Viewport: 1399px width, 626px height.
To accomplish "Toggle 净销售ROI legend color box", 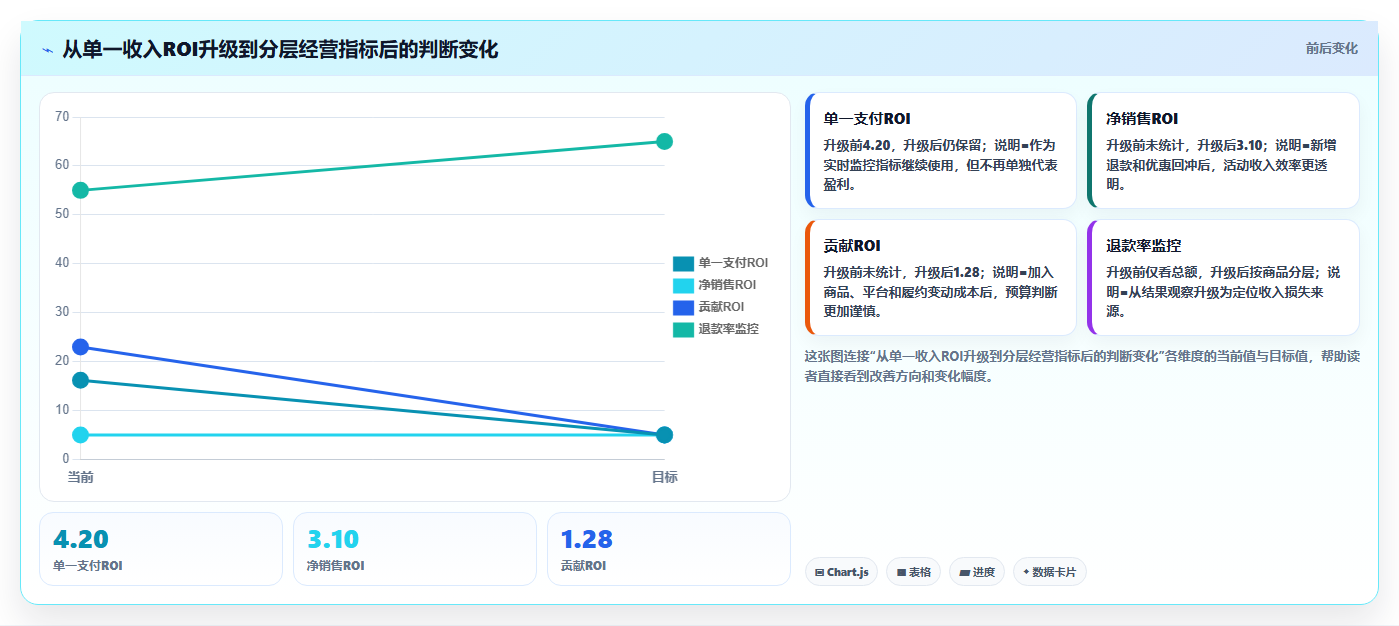I will click(x=683, y=285).
